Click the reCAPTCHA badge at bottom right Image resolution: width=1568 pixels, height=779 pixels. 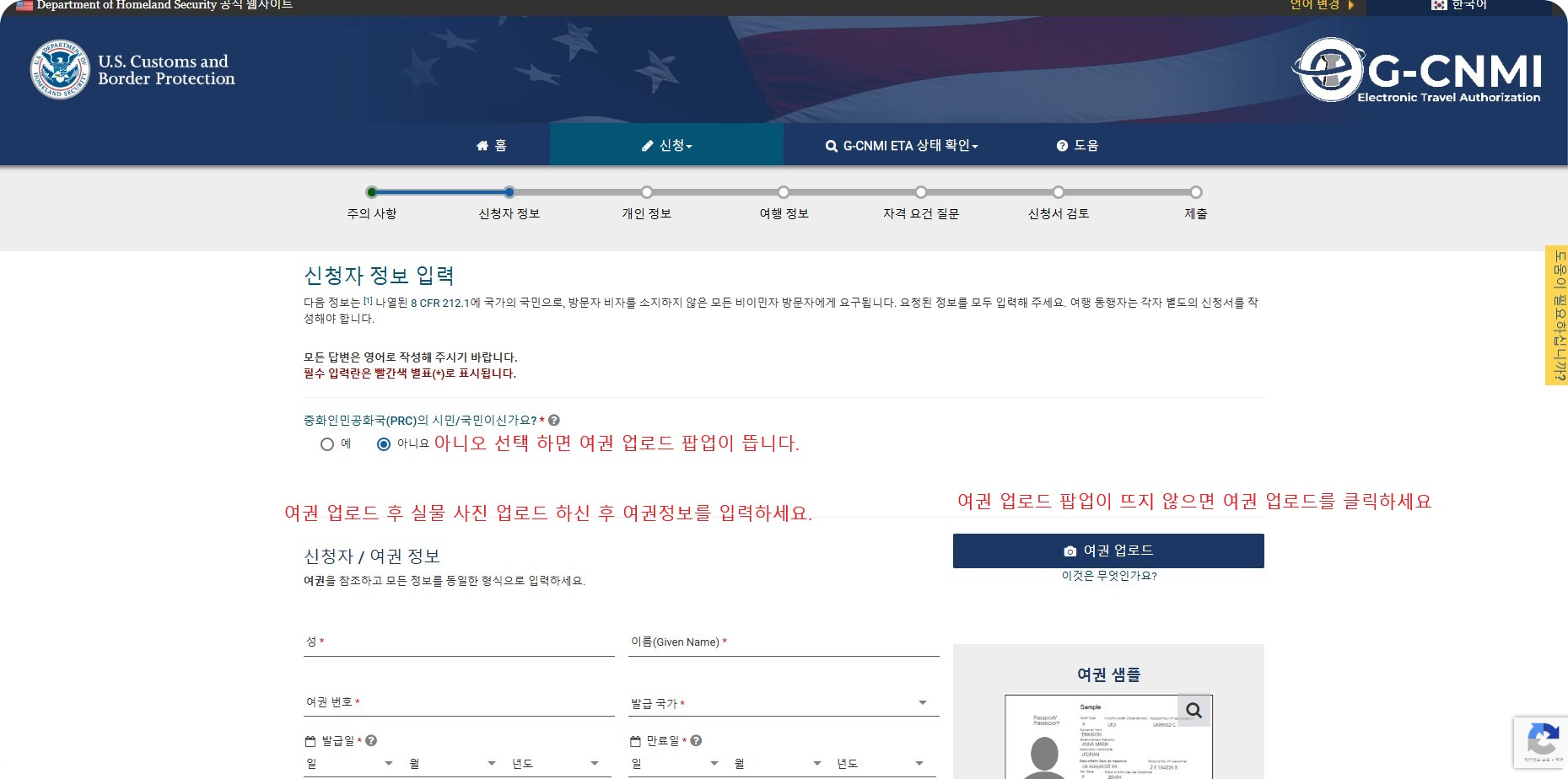[x=1544, y=743]
